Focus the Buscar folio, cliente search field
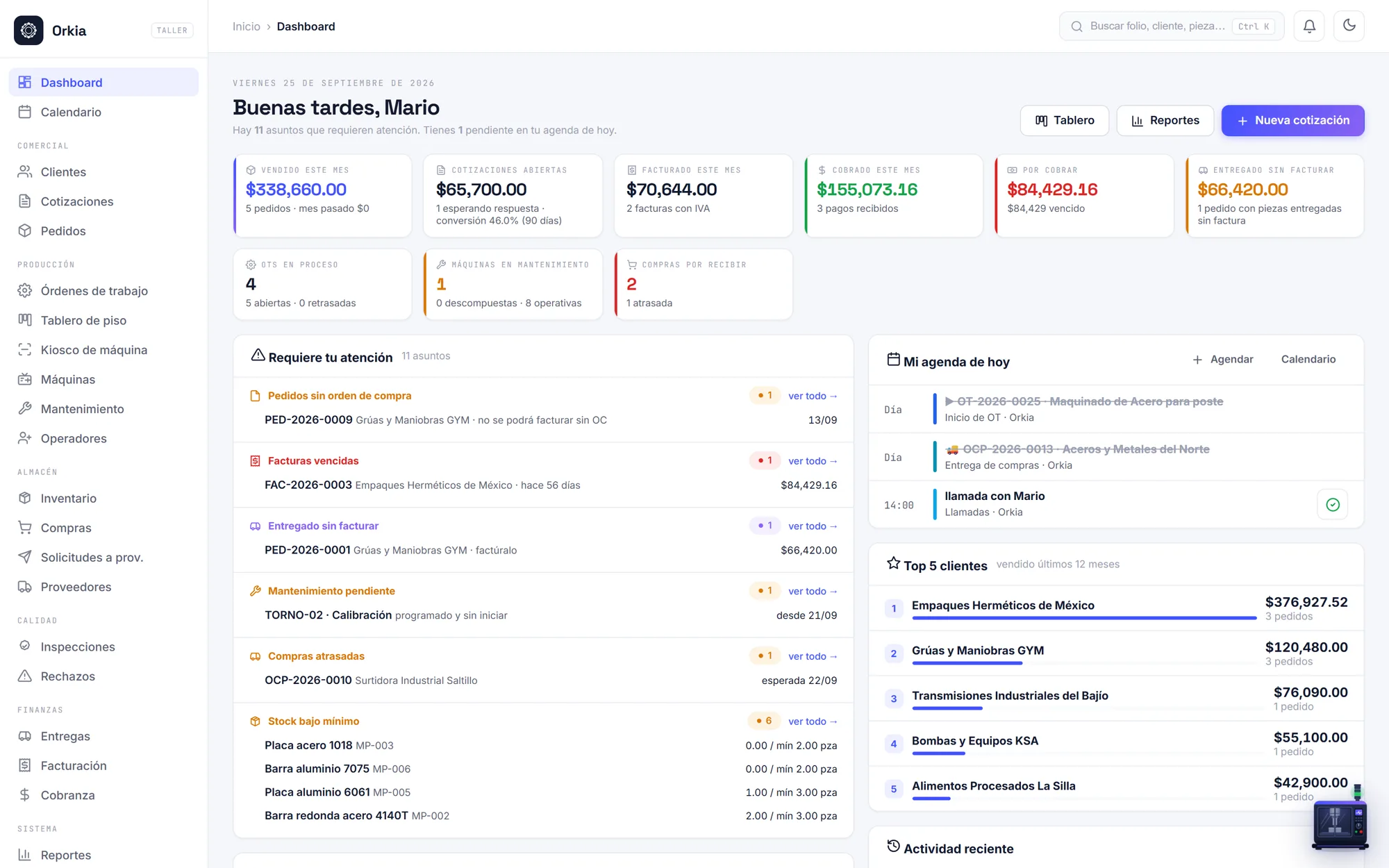Image resolution: width=1389 pixels, height=868 pixels. pyautogui.click(x=1171, y=26)
